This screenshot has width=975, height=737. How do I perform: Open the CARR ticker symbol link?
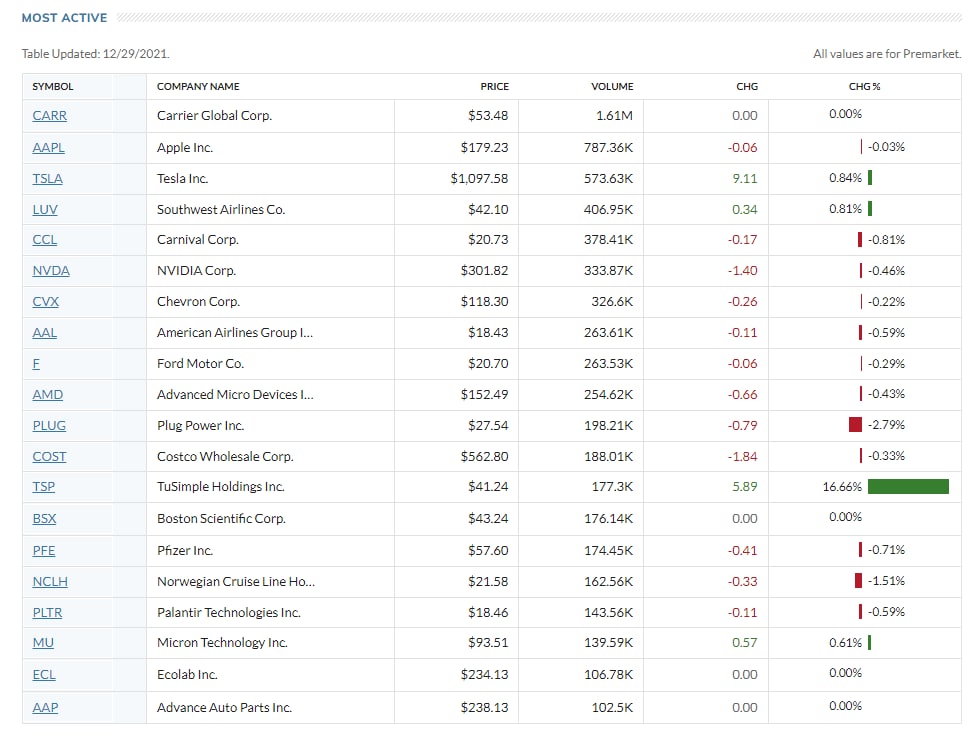click(x=50, y=116)
